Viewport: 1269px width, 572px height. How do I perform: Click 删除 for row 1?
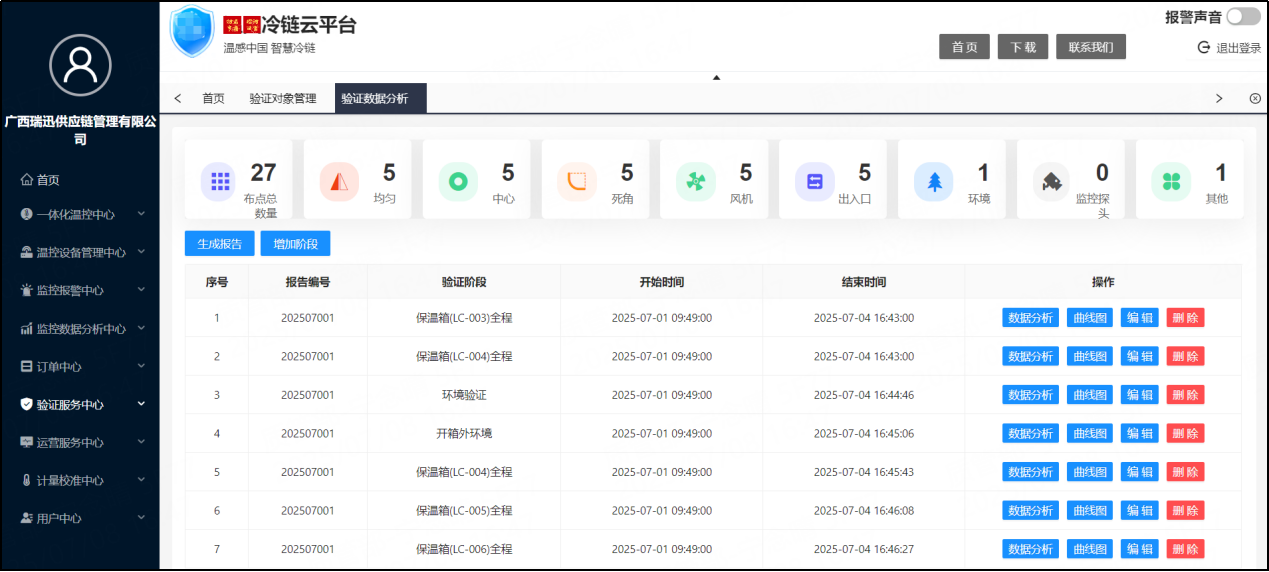[x=1185, y=318]
